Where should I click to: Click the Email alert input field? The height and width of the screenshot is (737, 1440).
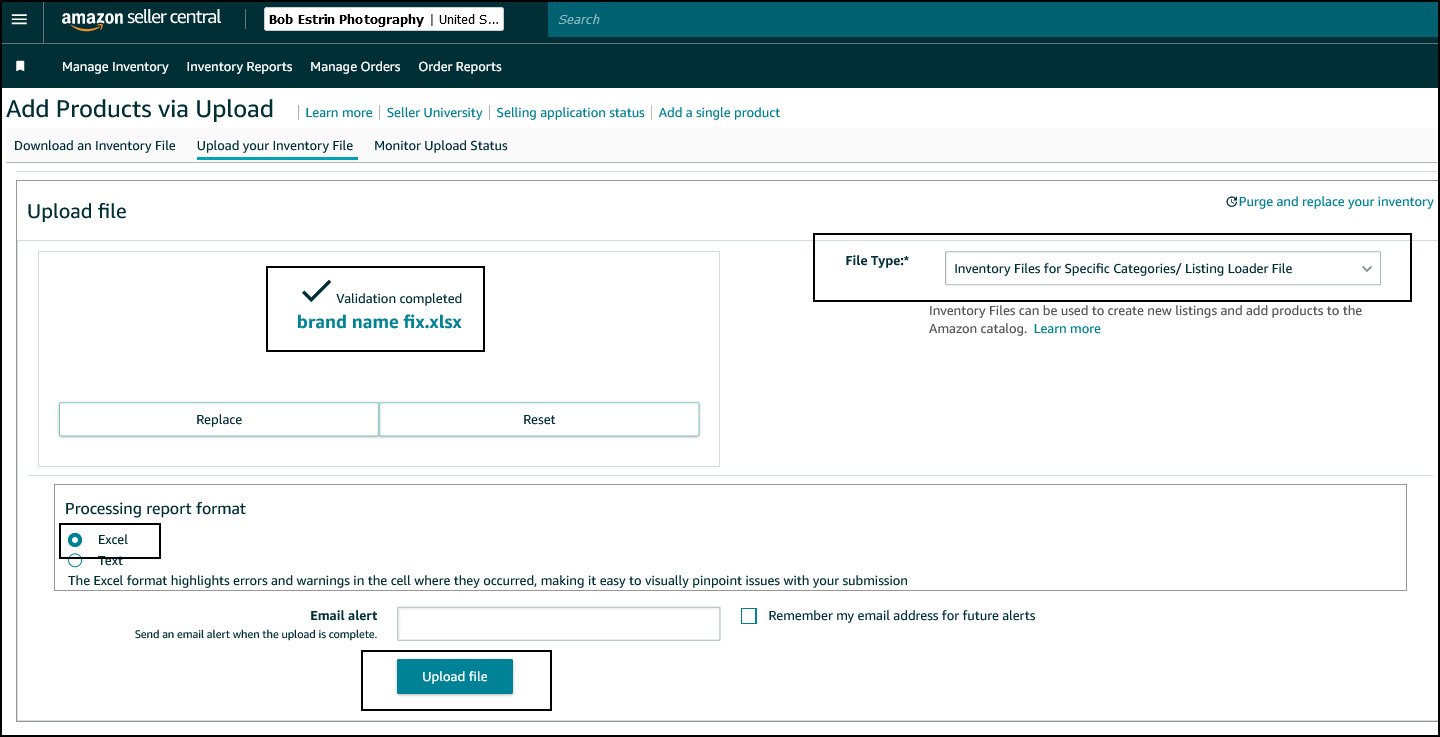pos(558,624)
